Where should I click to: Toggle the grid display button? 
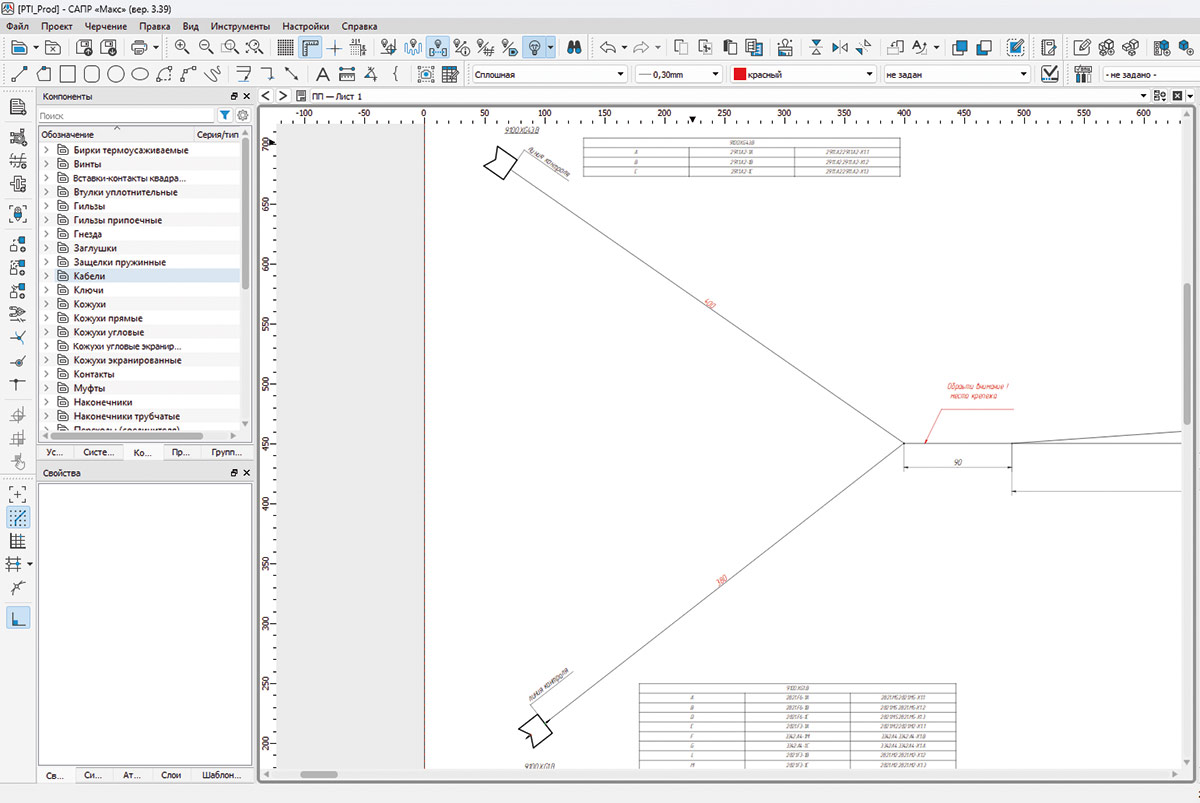point(286,47)
